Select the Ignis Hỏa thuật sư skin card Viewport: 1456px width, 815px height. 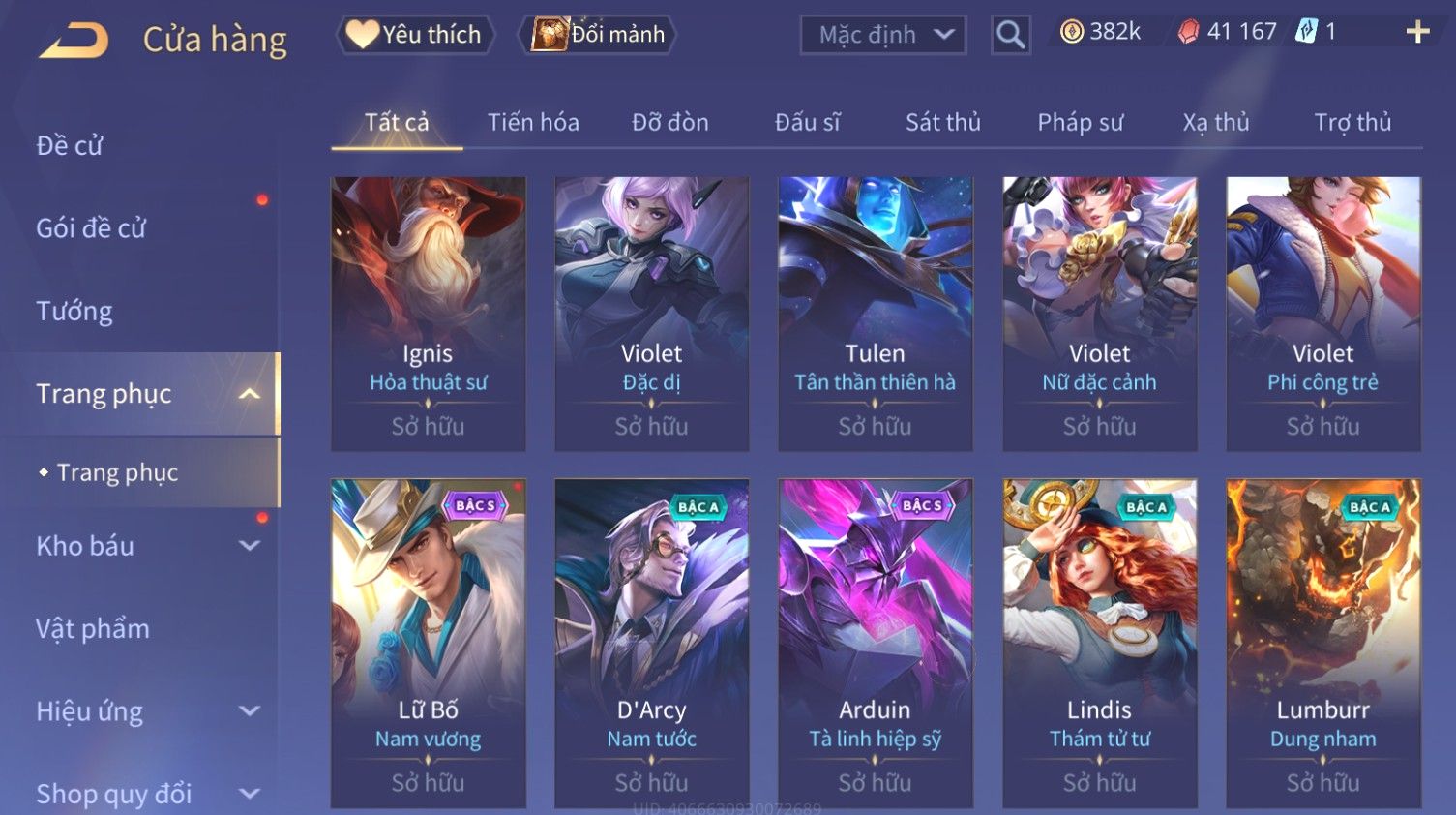tap(429, 314)
